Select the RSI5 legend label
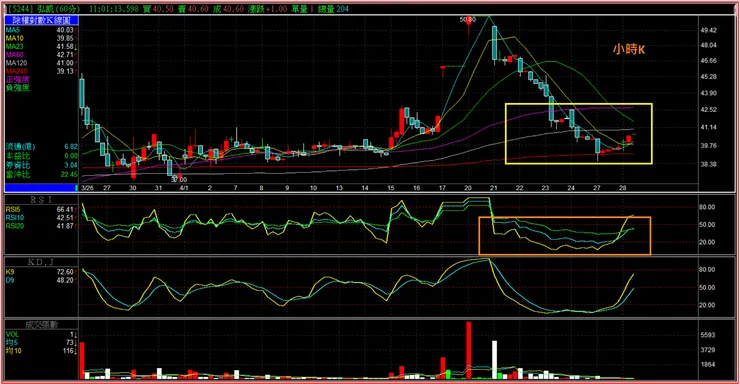 click(13, 209)
